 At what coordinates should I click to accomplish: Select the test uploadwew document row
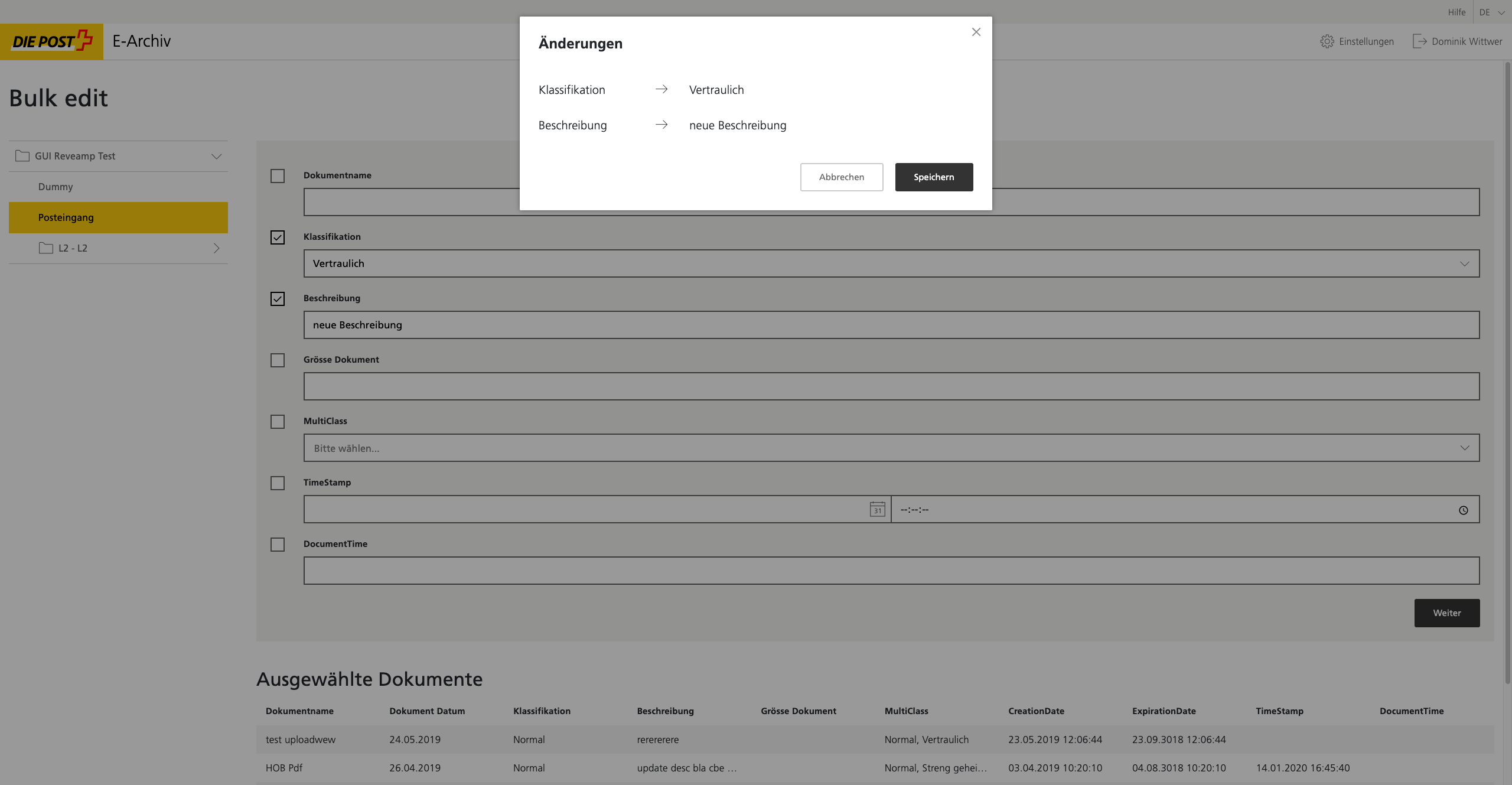[875, 740]
